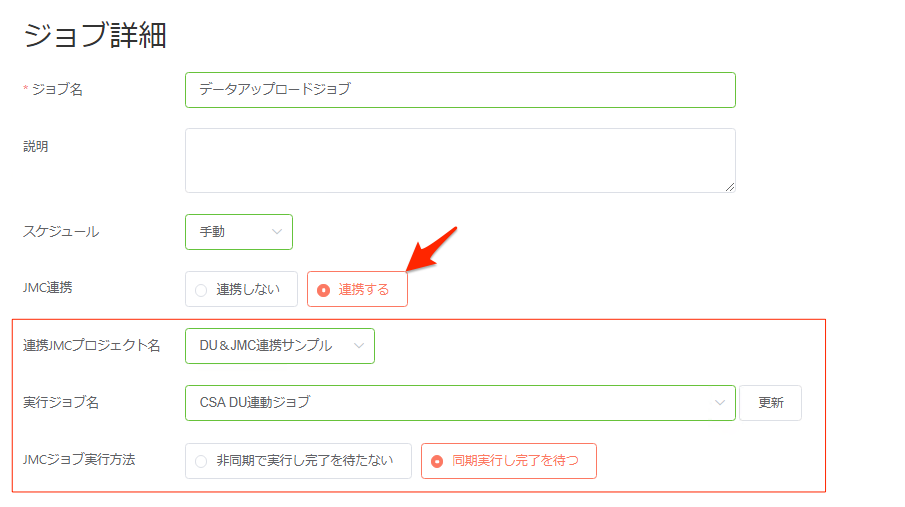Screen dimensions: 905x507
Task: Choose 同期実行し完了を待つ option
Action: 508,460
